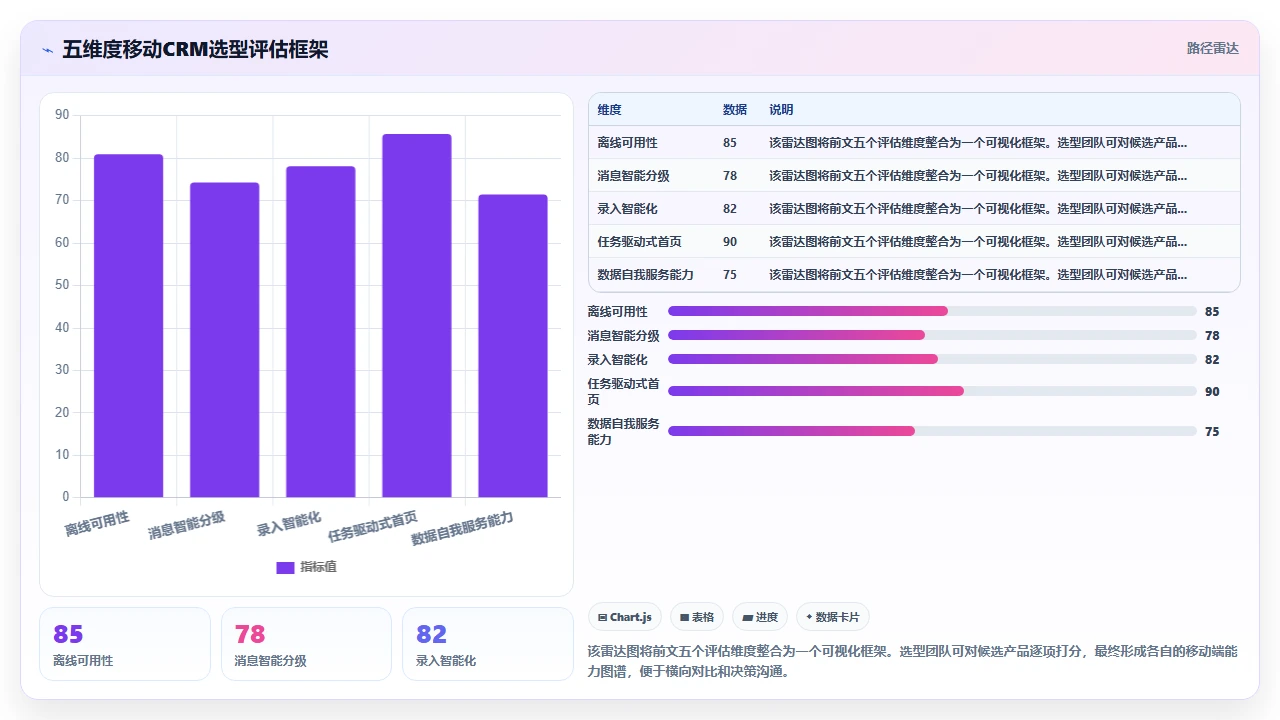Click the 75 value beside progress bar
The image size is (1280, 720).
coord(1212,432)
